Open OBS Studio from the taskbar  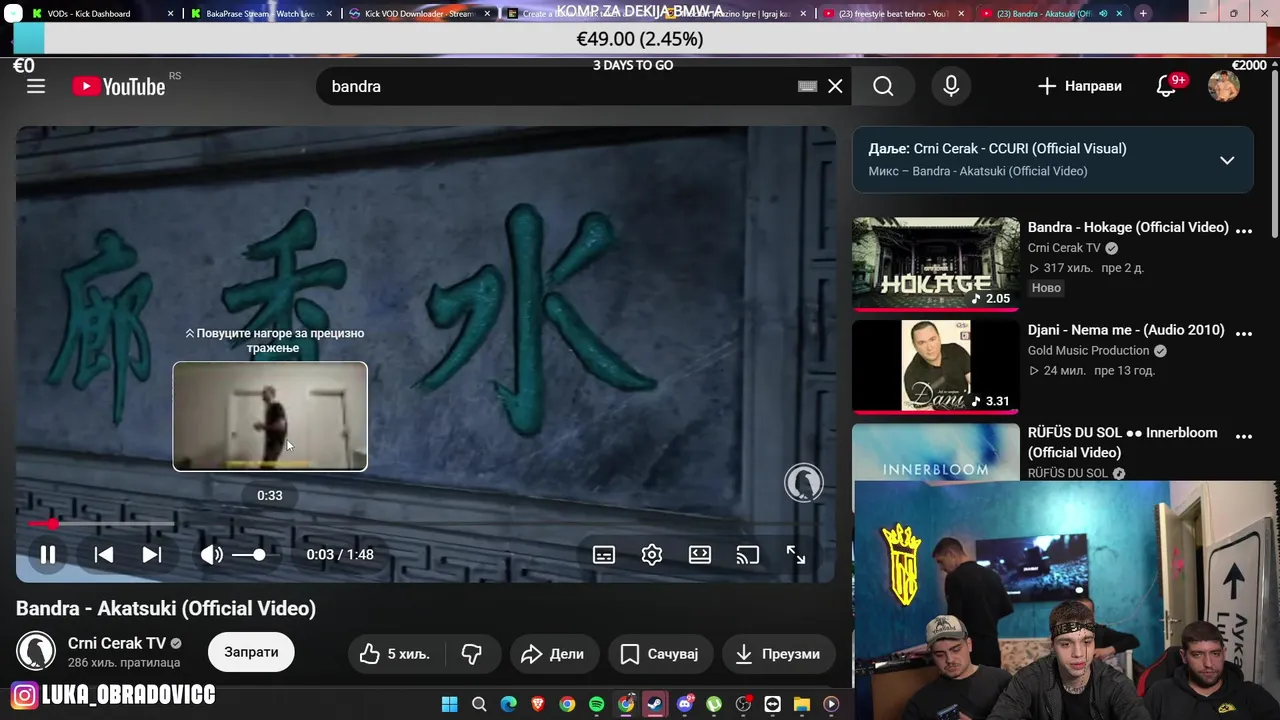pyautogui.click(x=743, y=705)
